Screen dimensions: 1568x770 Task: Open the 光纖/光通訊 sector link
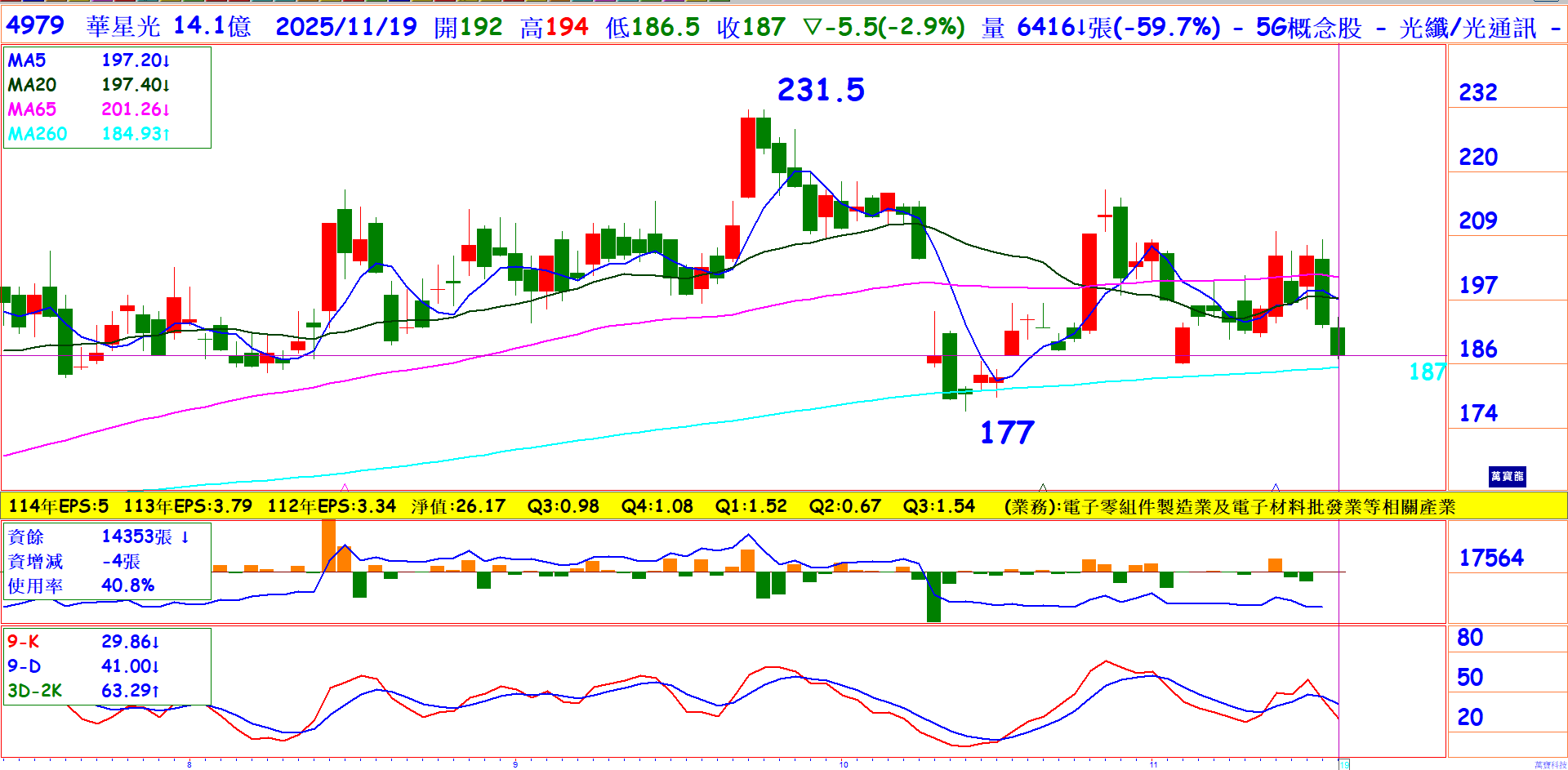click(x=1468, y=28)
